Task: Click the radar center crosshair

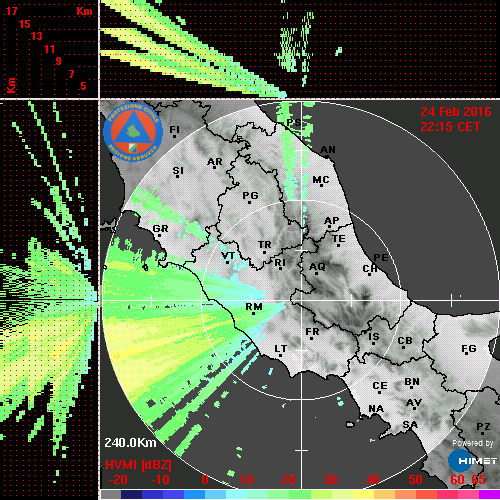Action: coord(302,300)
